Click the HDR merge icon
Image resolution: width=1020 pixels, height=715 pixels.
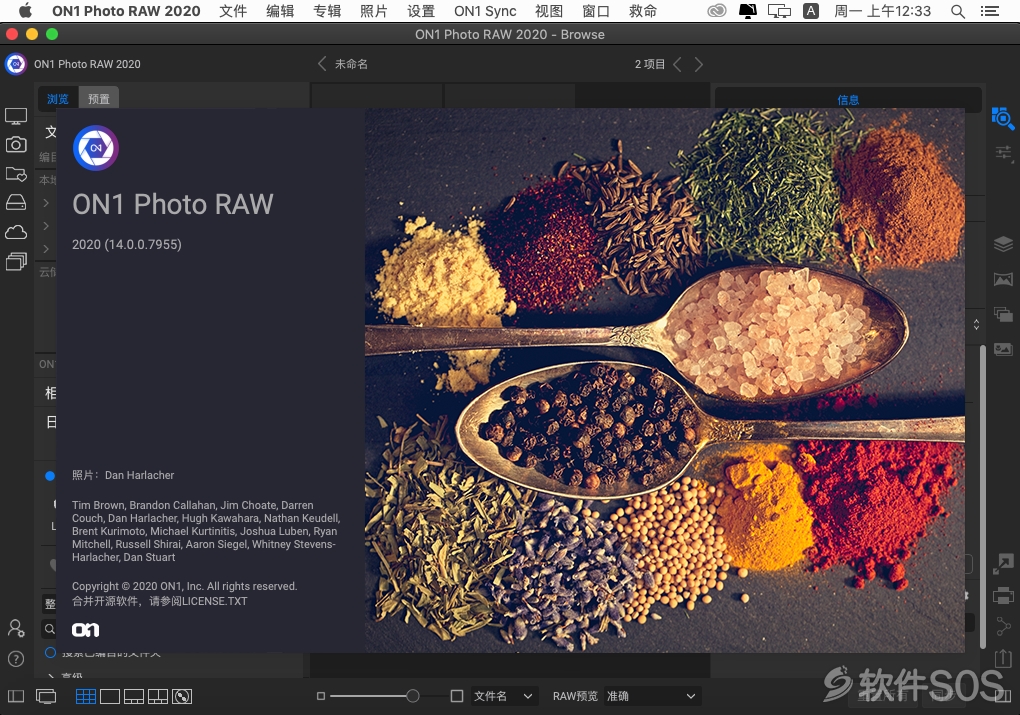pyautogui.click(x=1003, y=314)
